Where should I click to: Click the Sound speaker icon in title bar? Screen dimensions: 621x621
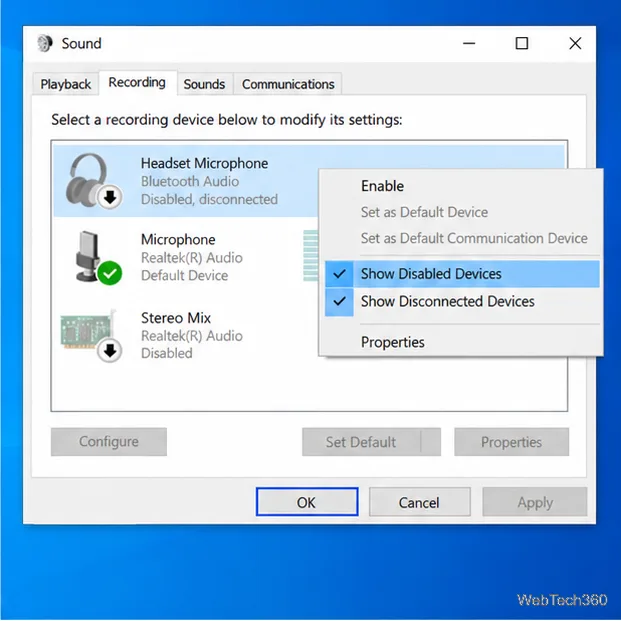pyautogui.click(x=45, y=43)
